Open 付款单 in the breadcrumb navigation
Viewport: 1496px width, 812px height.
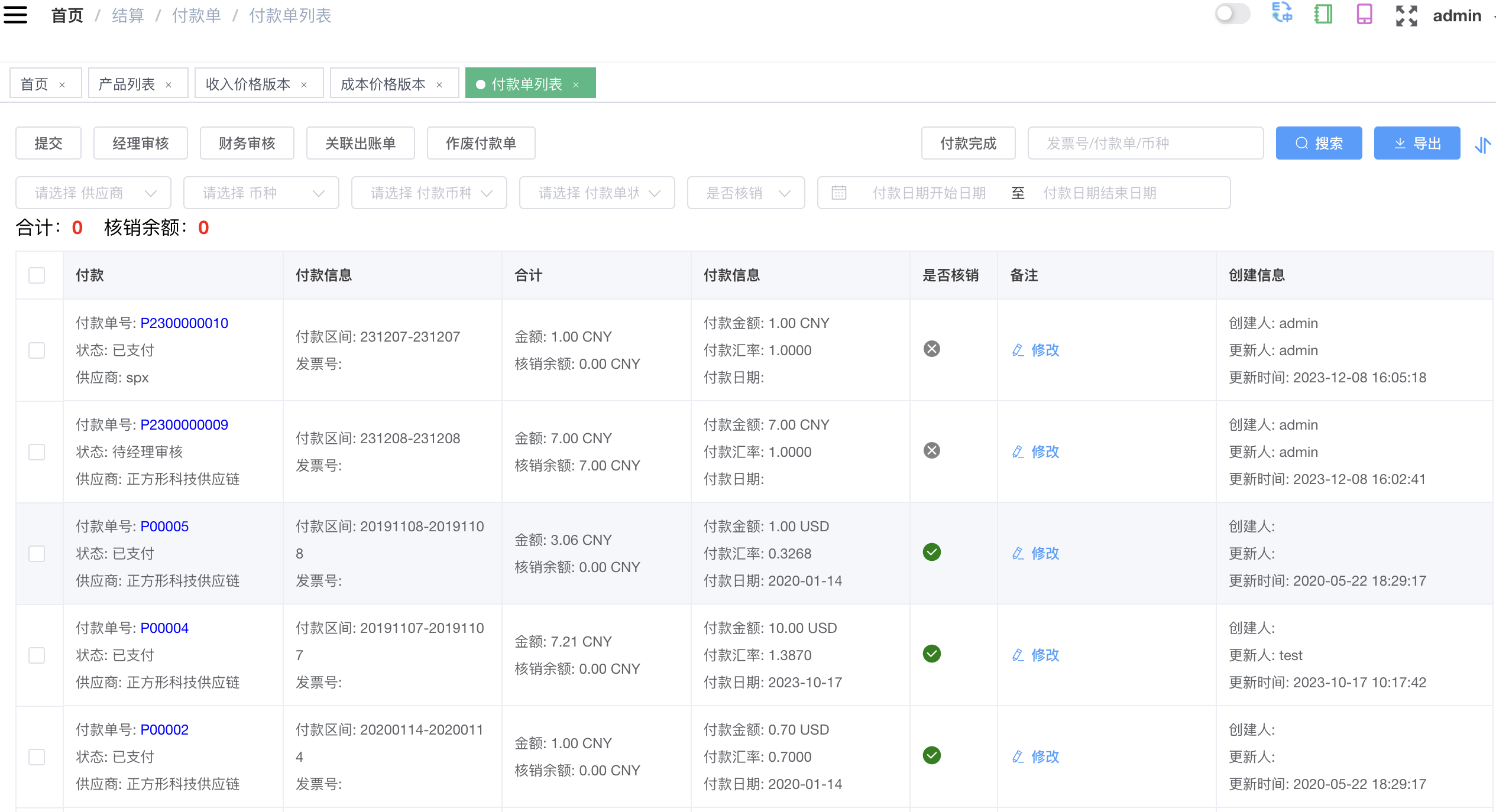point(196,15)
